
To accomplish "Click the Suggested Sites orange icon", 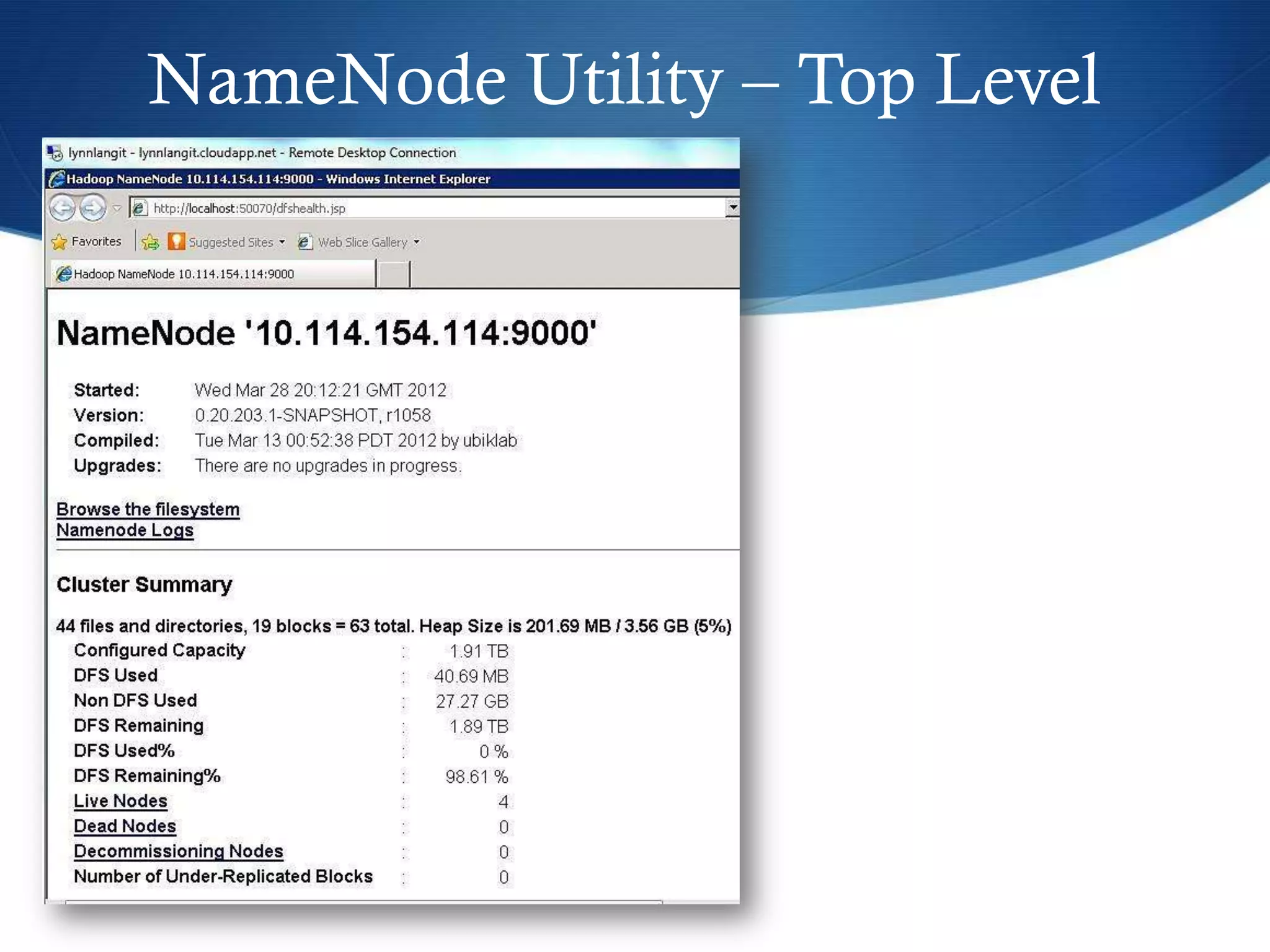I will pos(176,242).
